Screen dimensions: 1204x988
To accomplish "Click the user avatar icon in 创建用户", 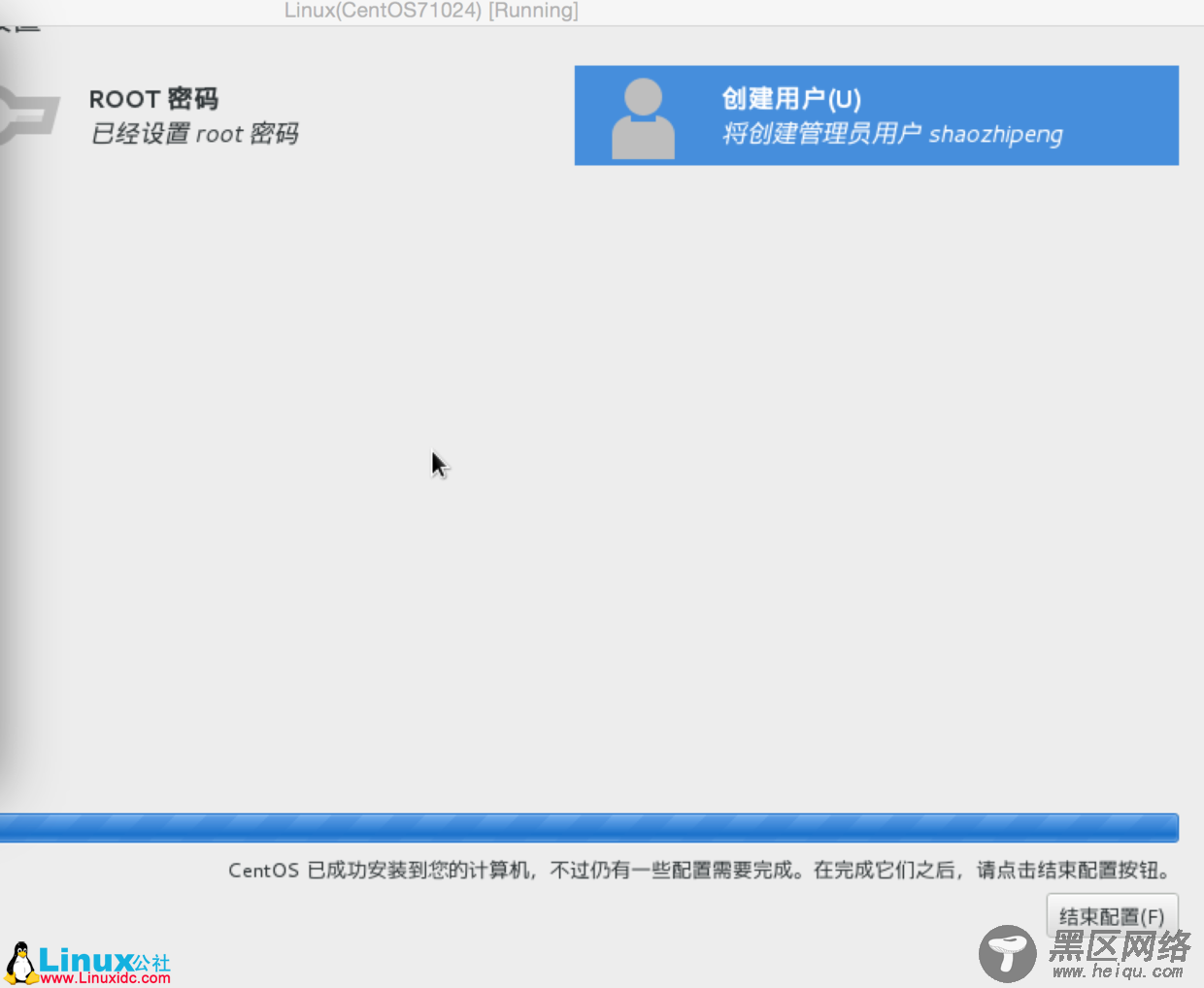I will click(643, 118).
